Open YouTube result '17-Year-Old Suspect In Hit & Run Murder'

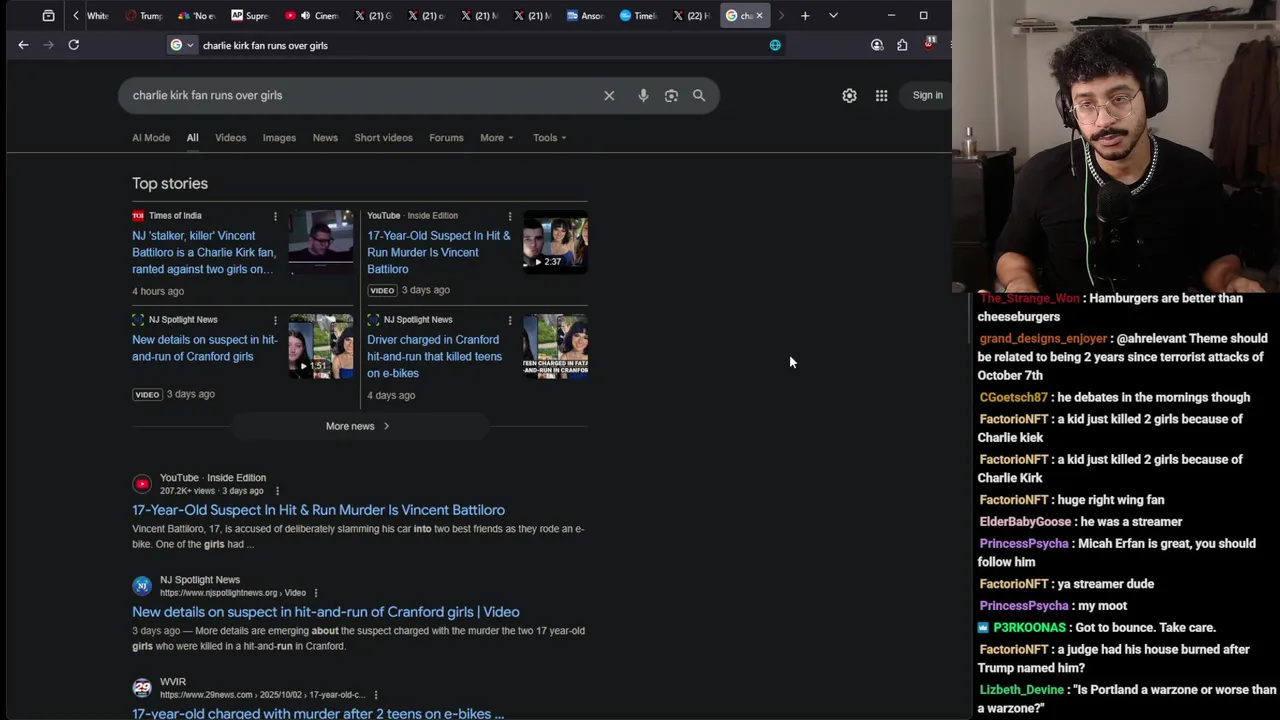318,510
